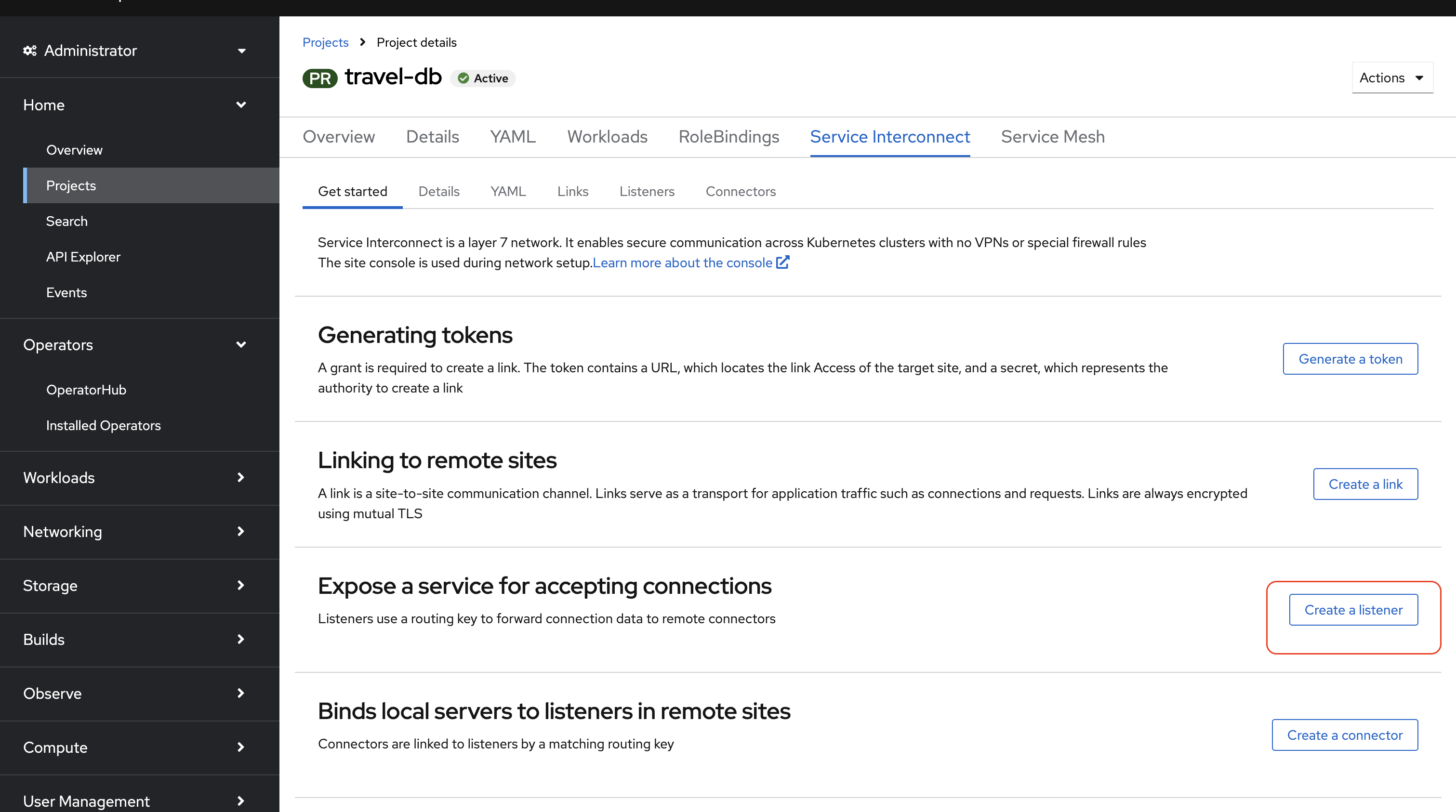Switch to the Service Mesh tab

(x=1052, y=137)
